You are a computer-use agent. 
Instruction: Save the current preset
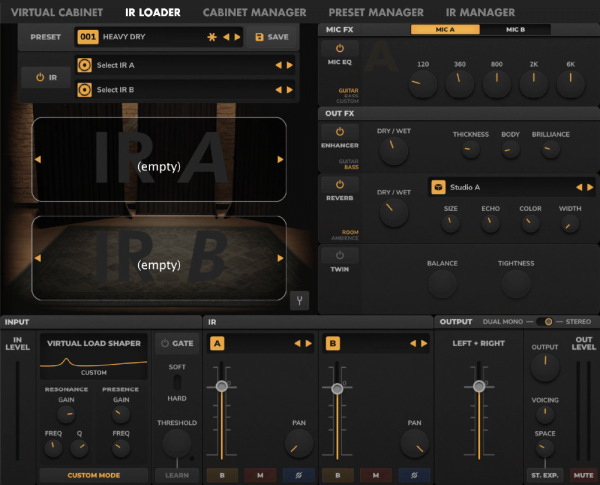point(273,37)
